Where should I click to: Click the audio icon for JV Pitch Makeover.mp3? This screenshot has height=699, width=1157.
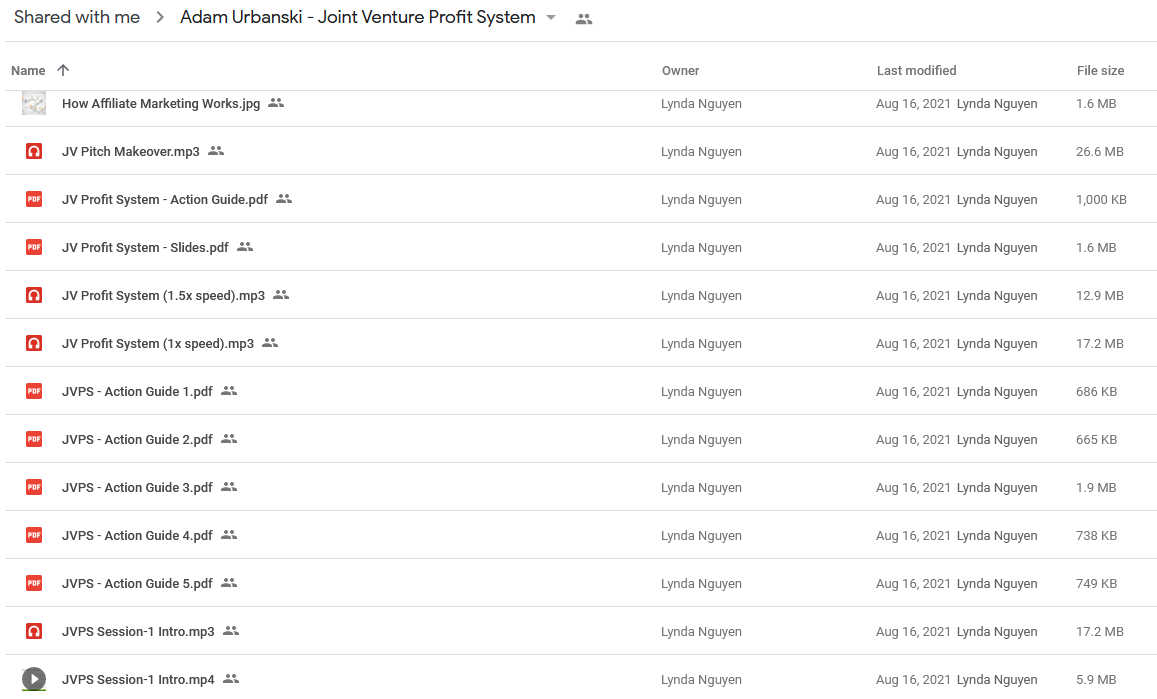coord(34,151)
